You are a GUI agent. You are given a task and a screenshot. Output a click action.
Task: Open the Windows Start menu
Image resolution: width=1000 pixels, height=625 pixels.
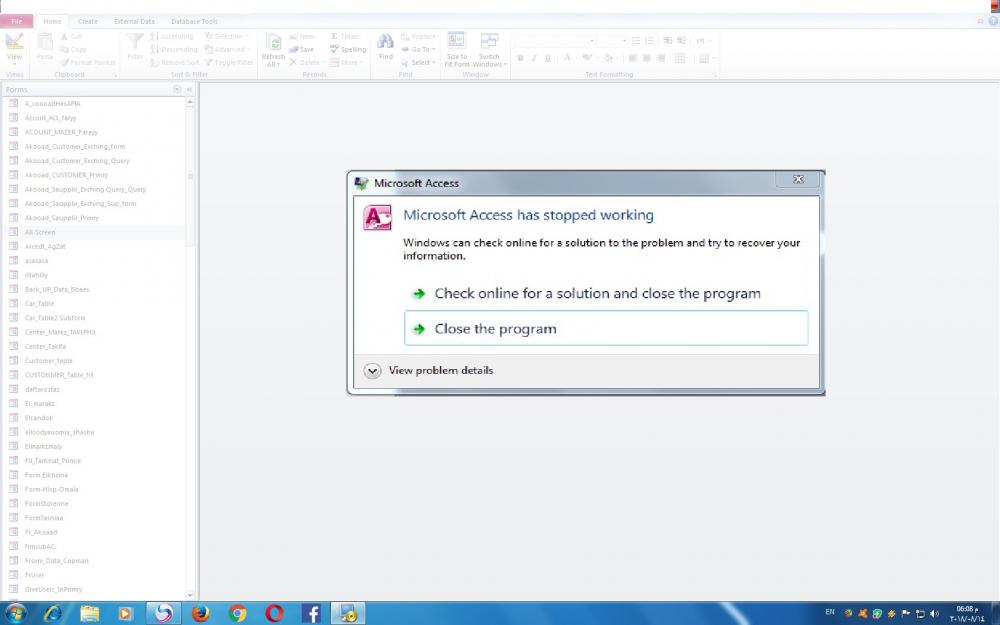[x=16, y=614]
